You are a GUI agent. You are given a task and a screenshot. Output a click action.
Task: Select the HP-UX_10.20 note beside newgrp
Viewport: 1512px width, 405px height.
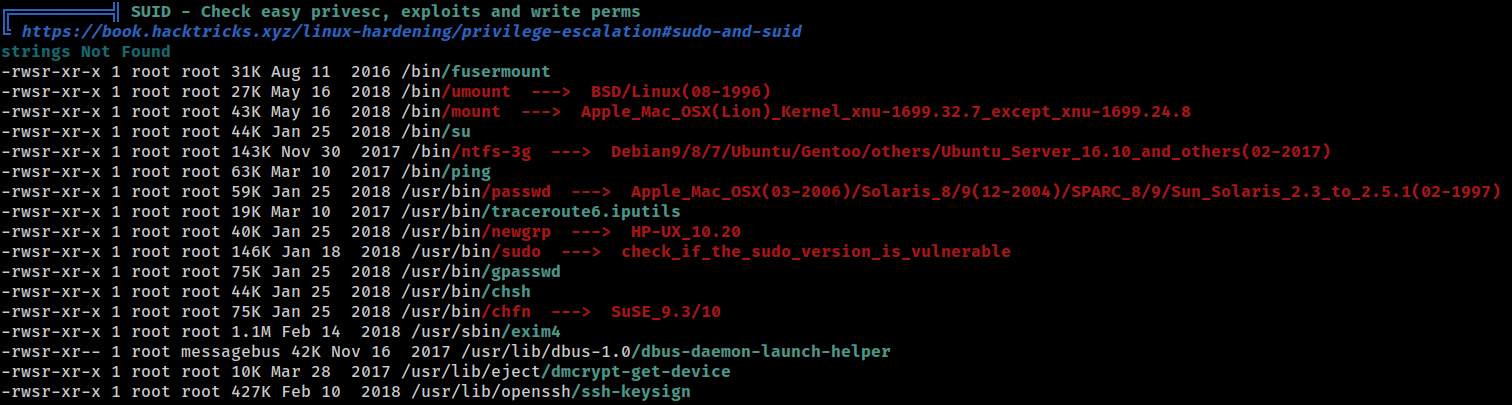click(x=686, y=231)
